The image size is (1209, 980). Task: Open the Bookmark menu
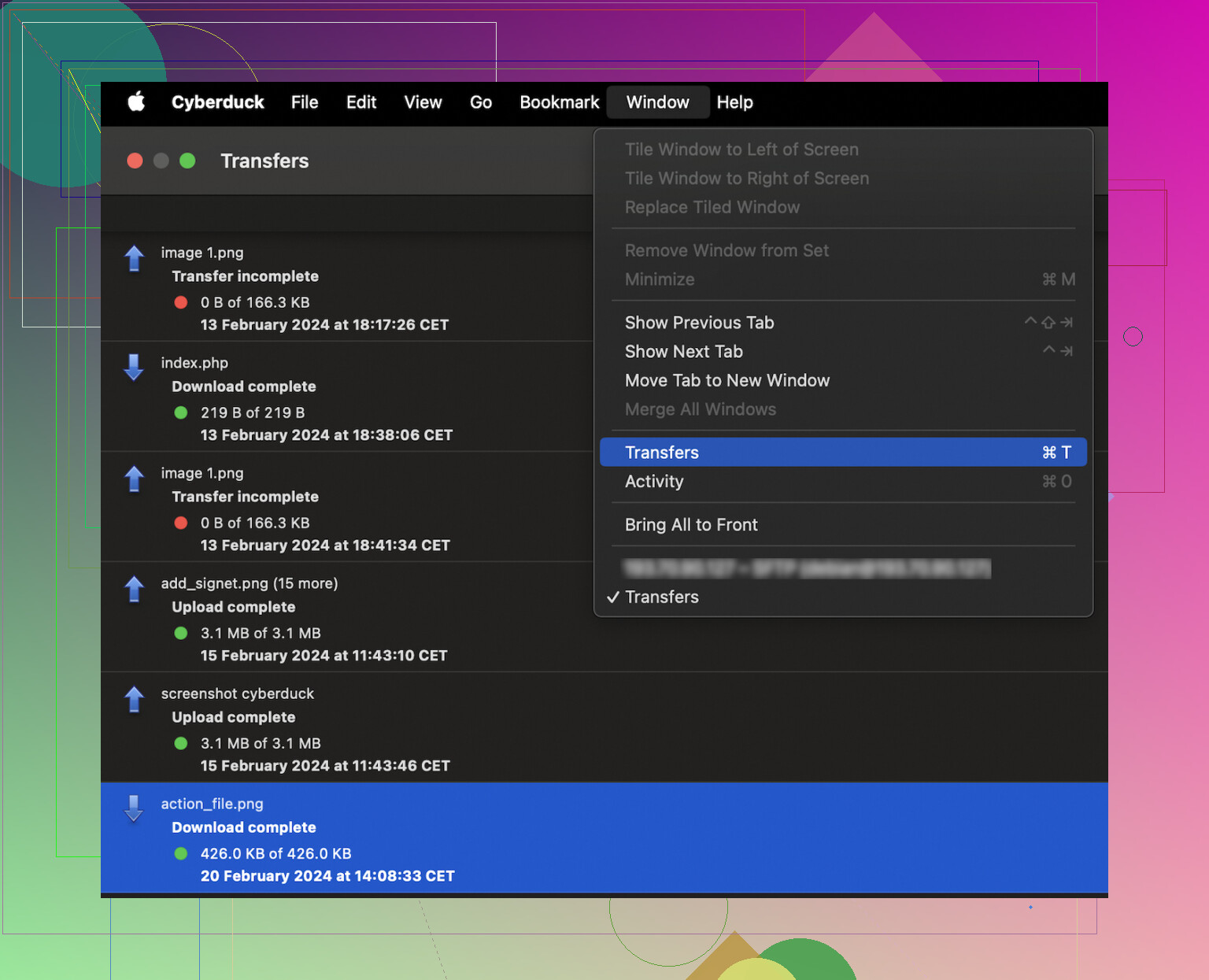[x=560, y=102]
